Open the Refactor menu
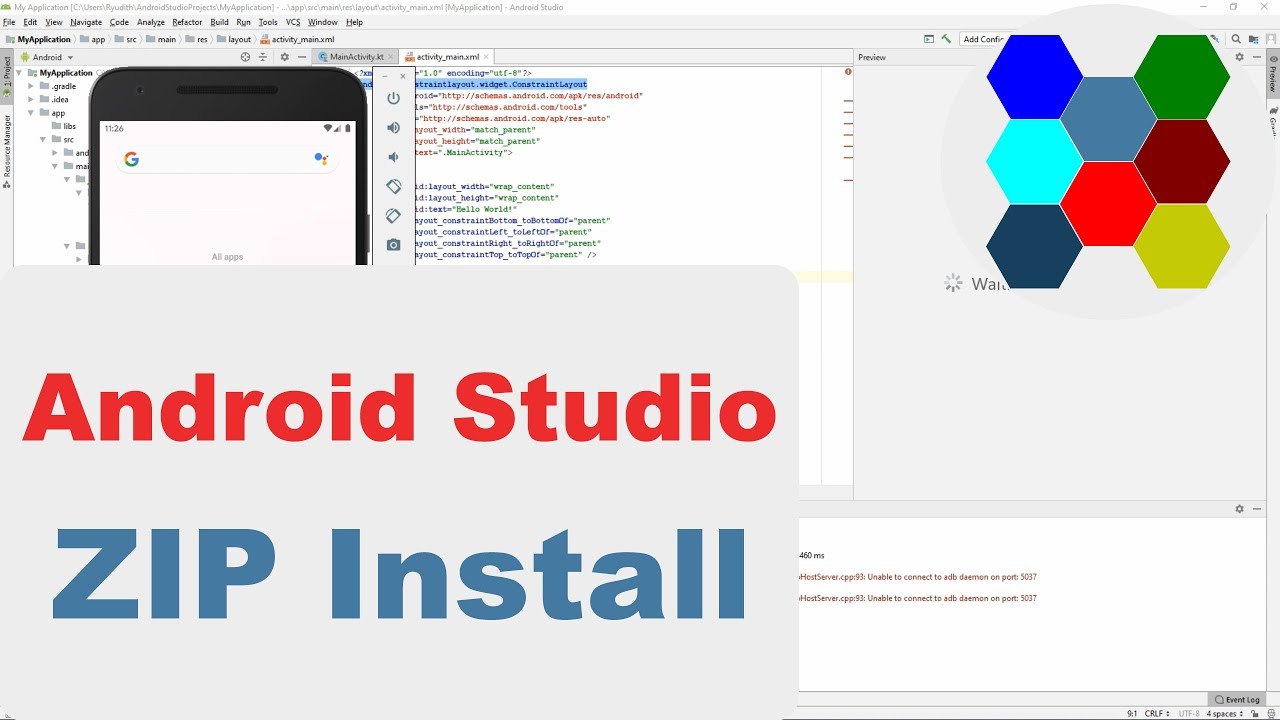 point(187,22)
